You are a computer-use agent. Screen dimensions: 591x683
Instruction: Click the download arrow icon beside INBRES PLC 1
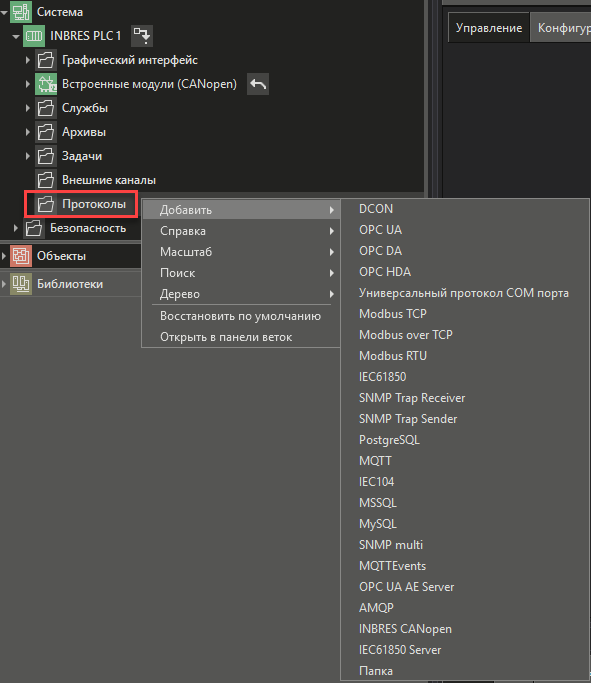(142, 36)
